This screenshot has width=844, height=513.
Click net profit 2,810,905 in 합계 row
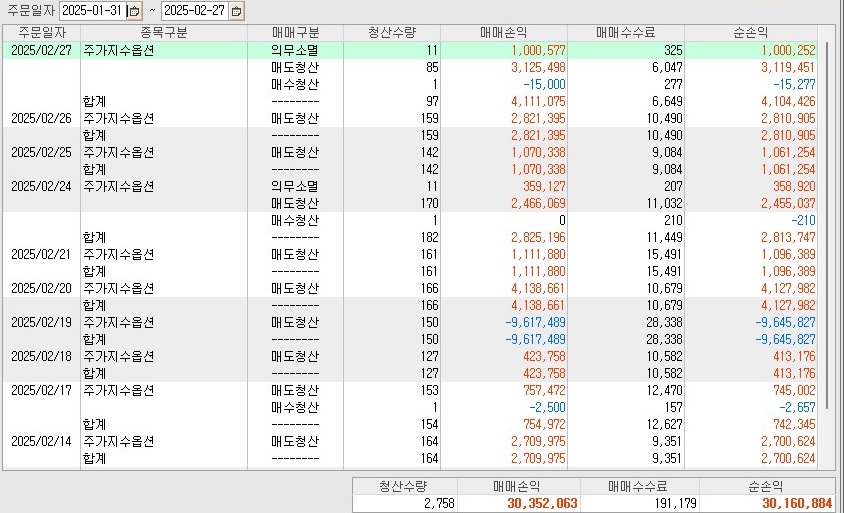[788, 135]
